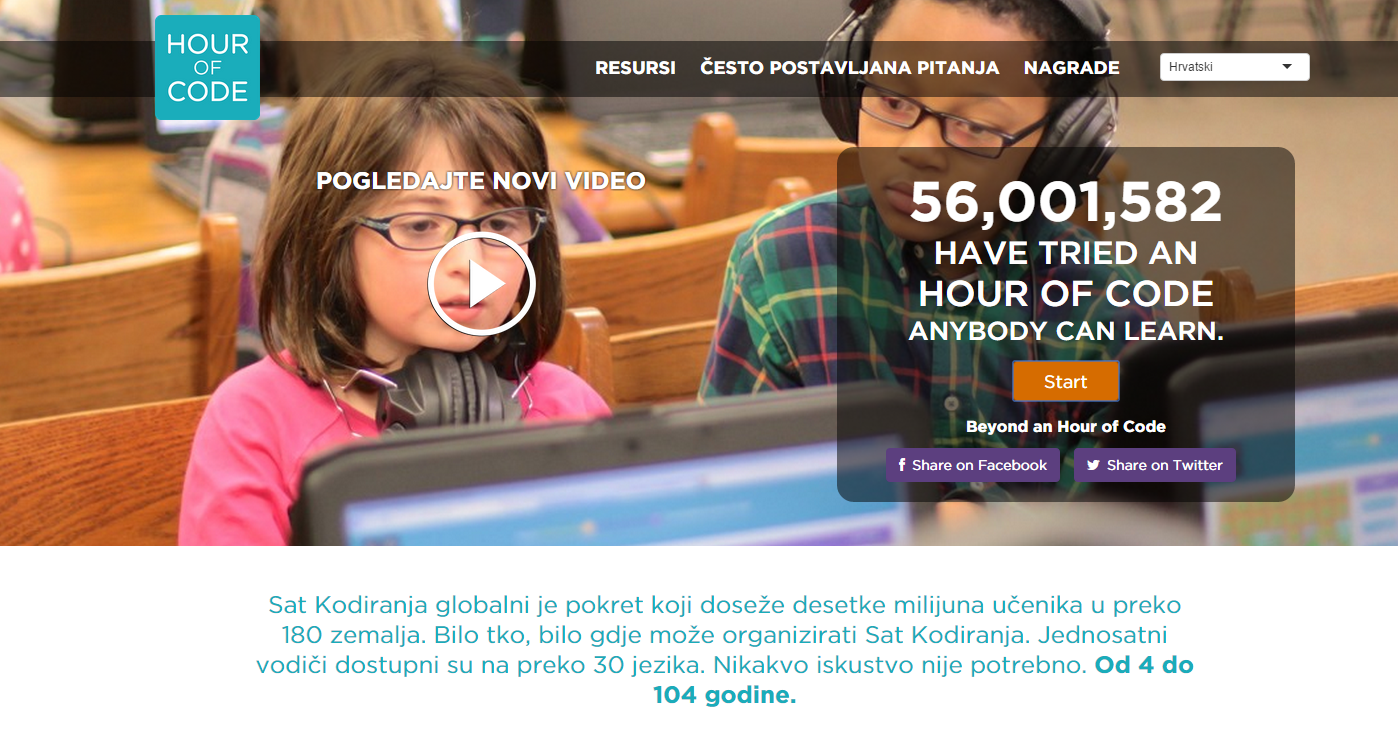Play the new video with circular play button
This screenshot has height=740, width=1398.
[x=481, y=284]
